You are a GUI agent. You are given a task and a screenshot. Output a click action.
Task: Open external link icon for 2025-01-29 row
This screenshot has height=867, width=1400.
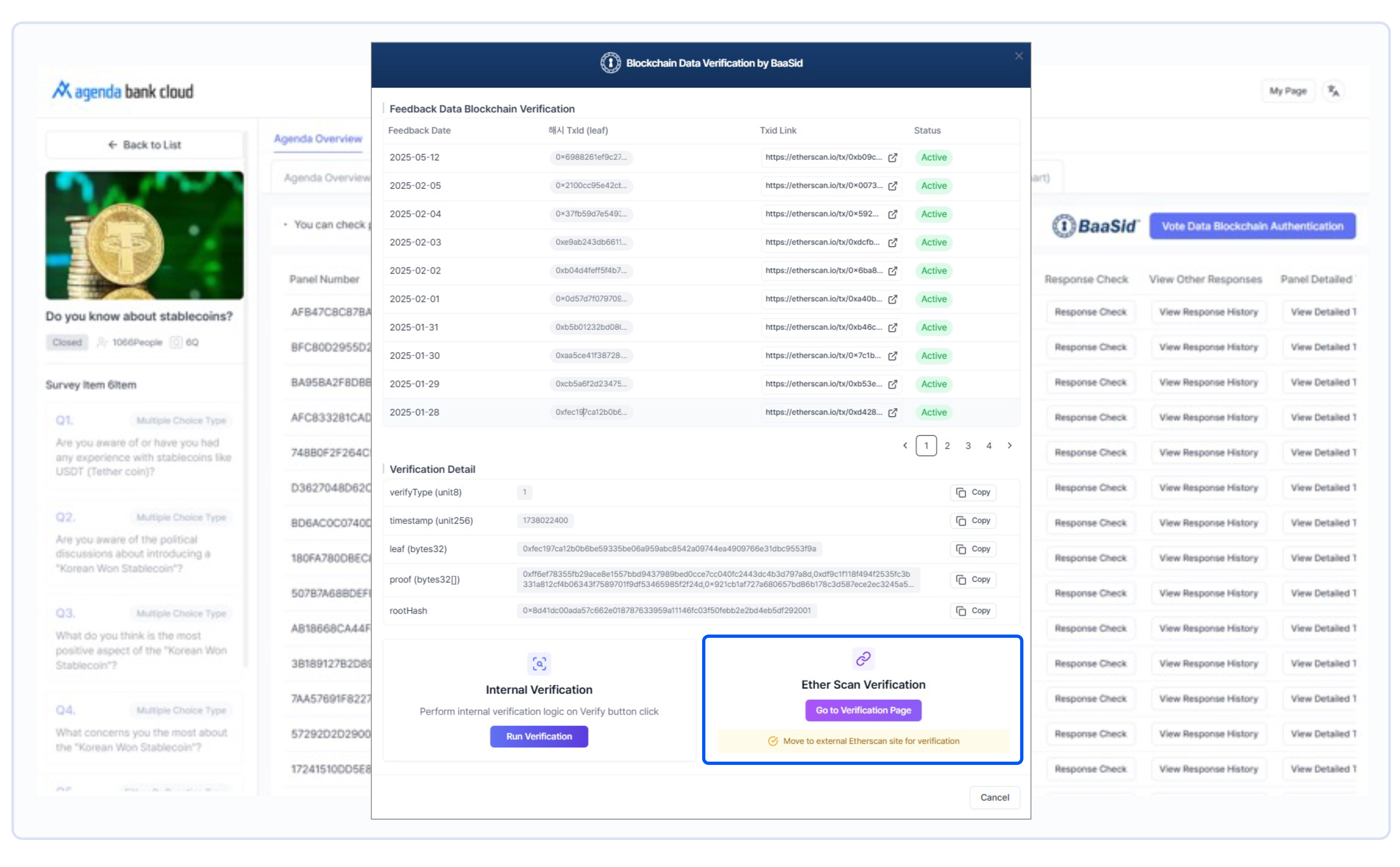pyautogui.click(x=892, y=384)
